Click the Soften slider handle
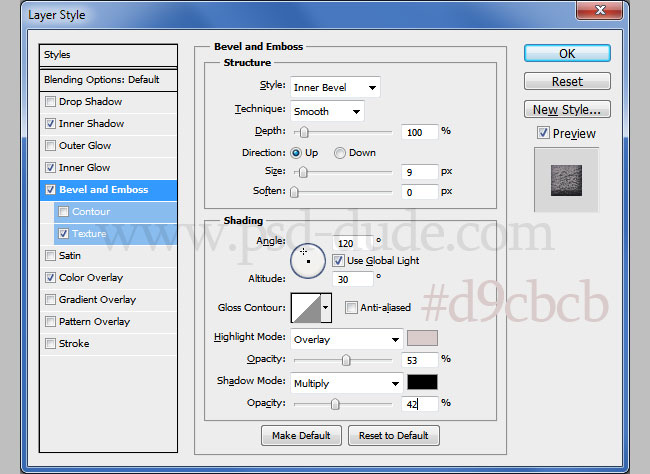 point(294,192)
